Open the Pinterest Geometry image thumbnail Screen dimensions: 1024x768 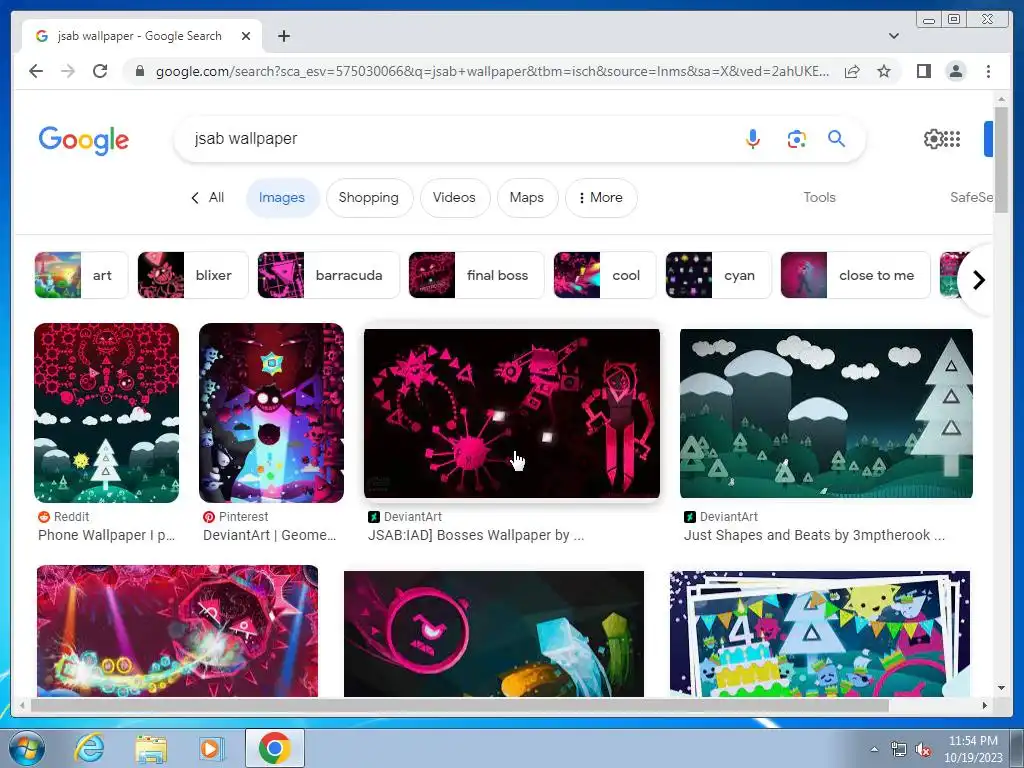click(271, 413)
